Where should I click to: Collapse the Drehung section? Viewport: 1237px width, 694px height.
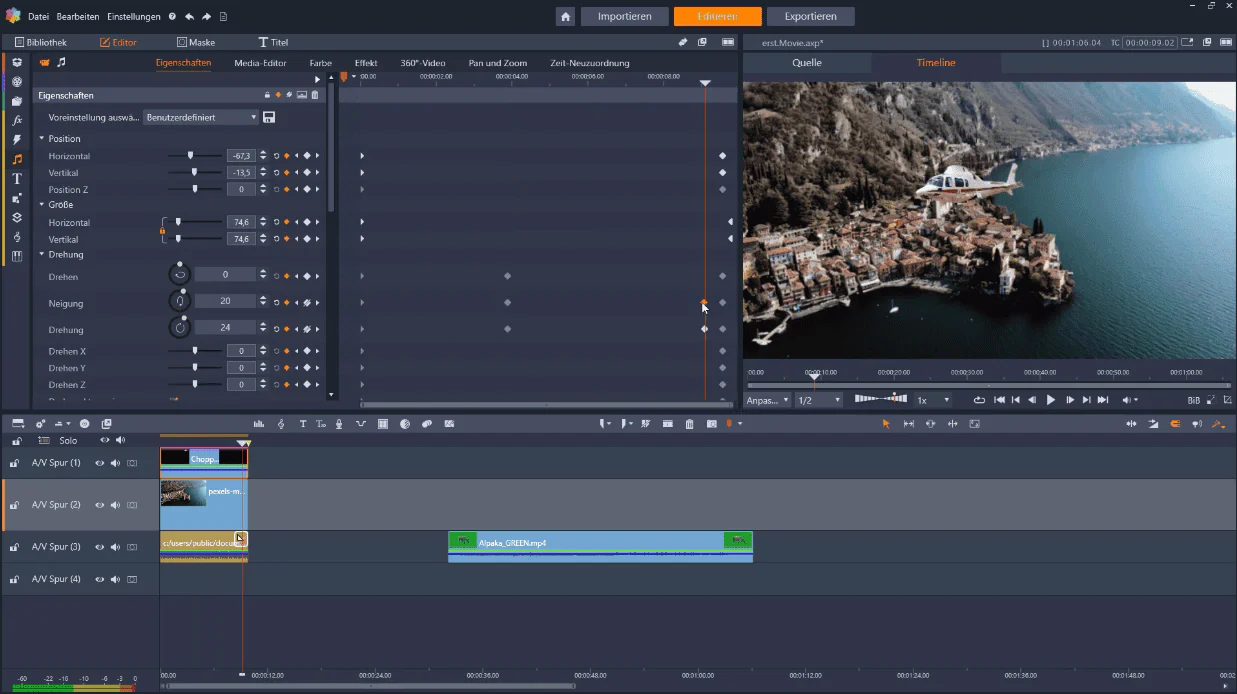42,254
